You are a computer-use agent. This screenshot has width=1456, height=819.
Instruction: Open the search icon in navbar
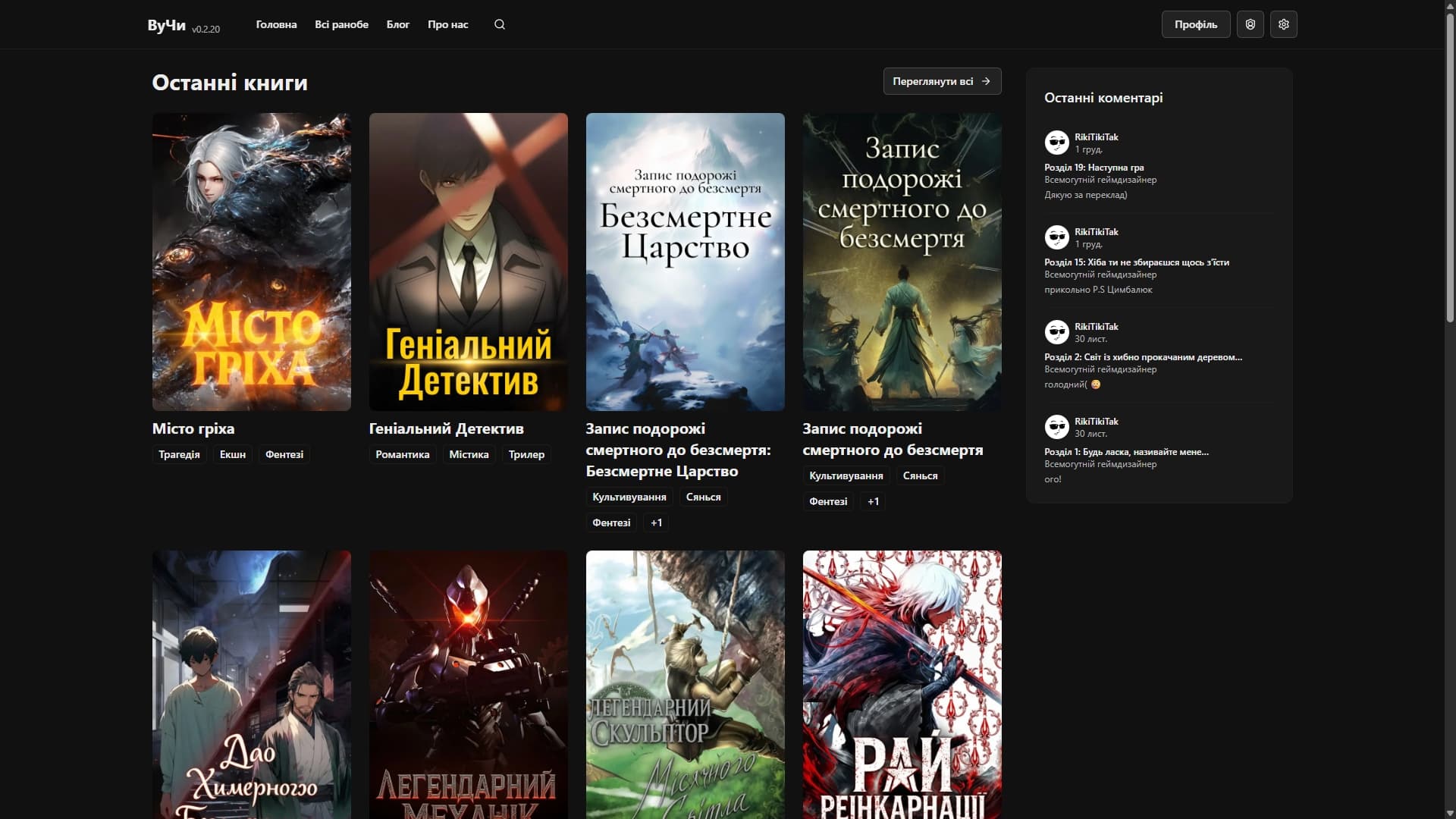click(x=499, y=24)
